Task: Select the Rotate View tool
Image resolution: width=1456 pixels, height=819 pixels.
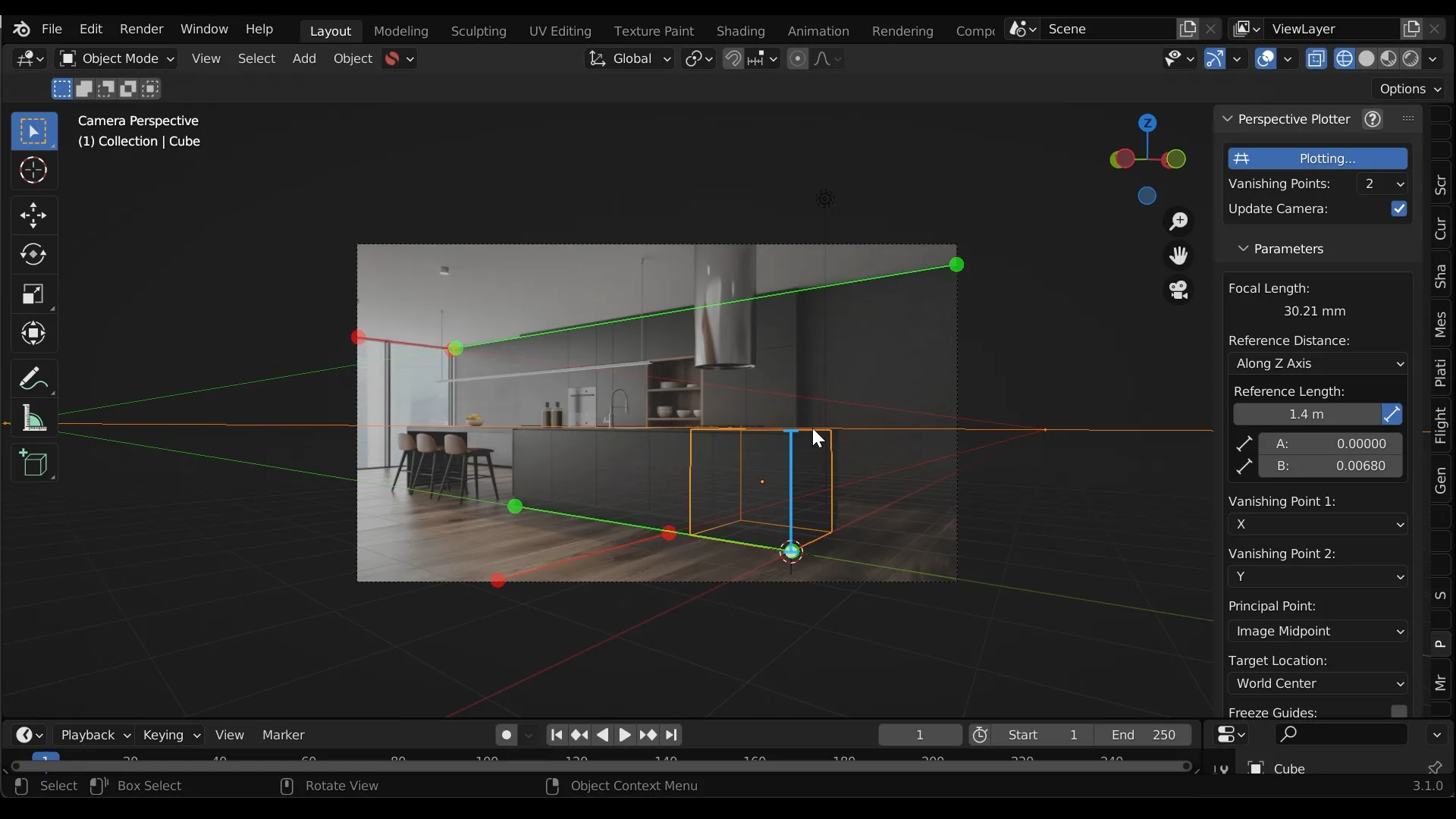Action: coord(341,784)
